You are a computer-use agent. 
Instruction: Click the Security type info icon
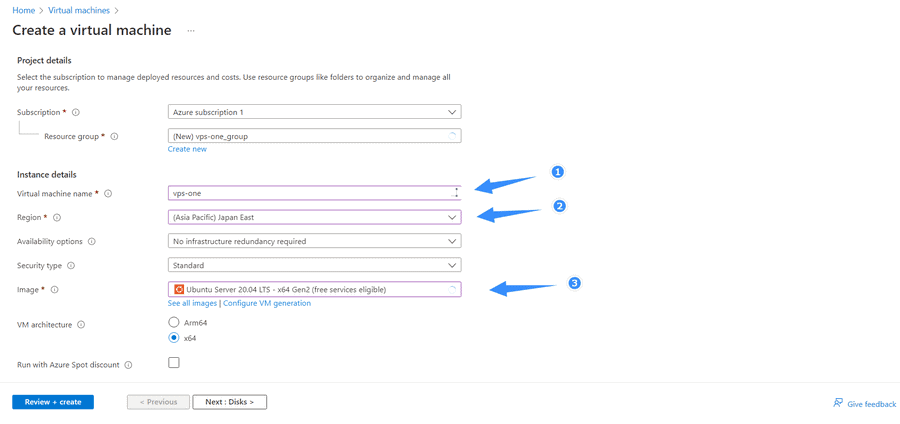click(x=71, y=266)
